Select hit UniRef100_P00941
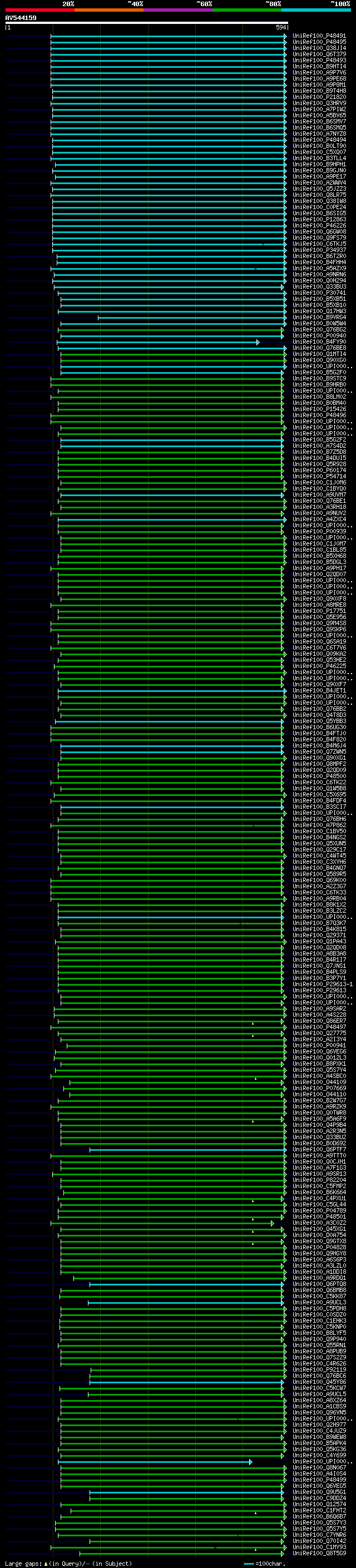 319,1046
